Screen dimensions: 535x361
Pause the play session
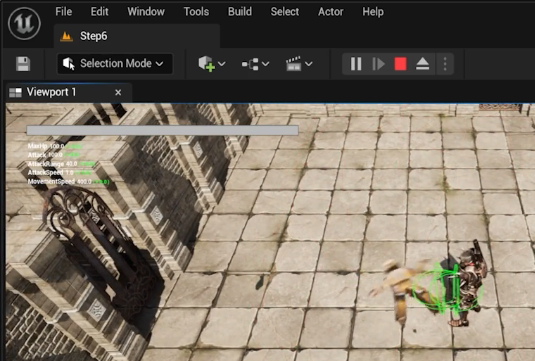[x=356, y=64]
